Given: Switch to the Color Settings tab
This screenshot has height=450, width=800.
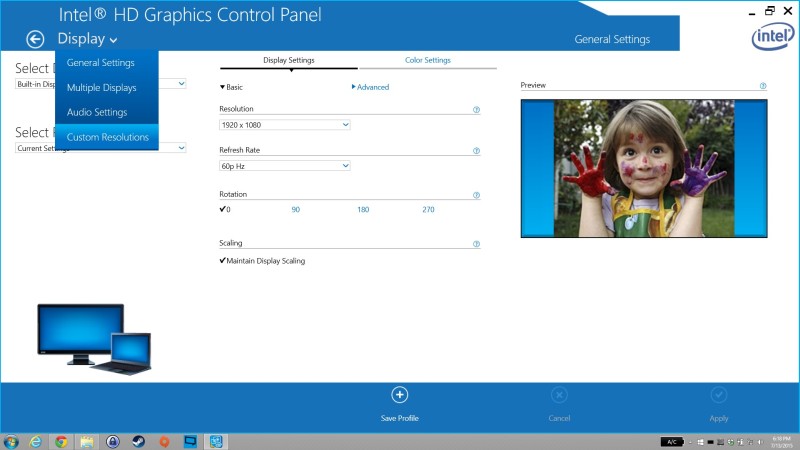Looking at the screenshot, I should [428, 60].
